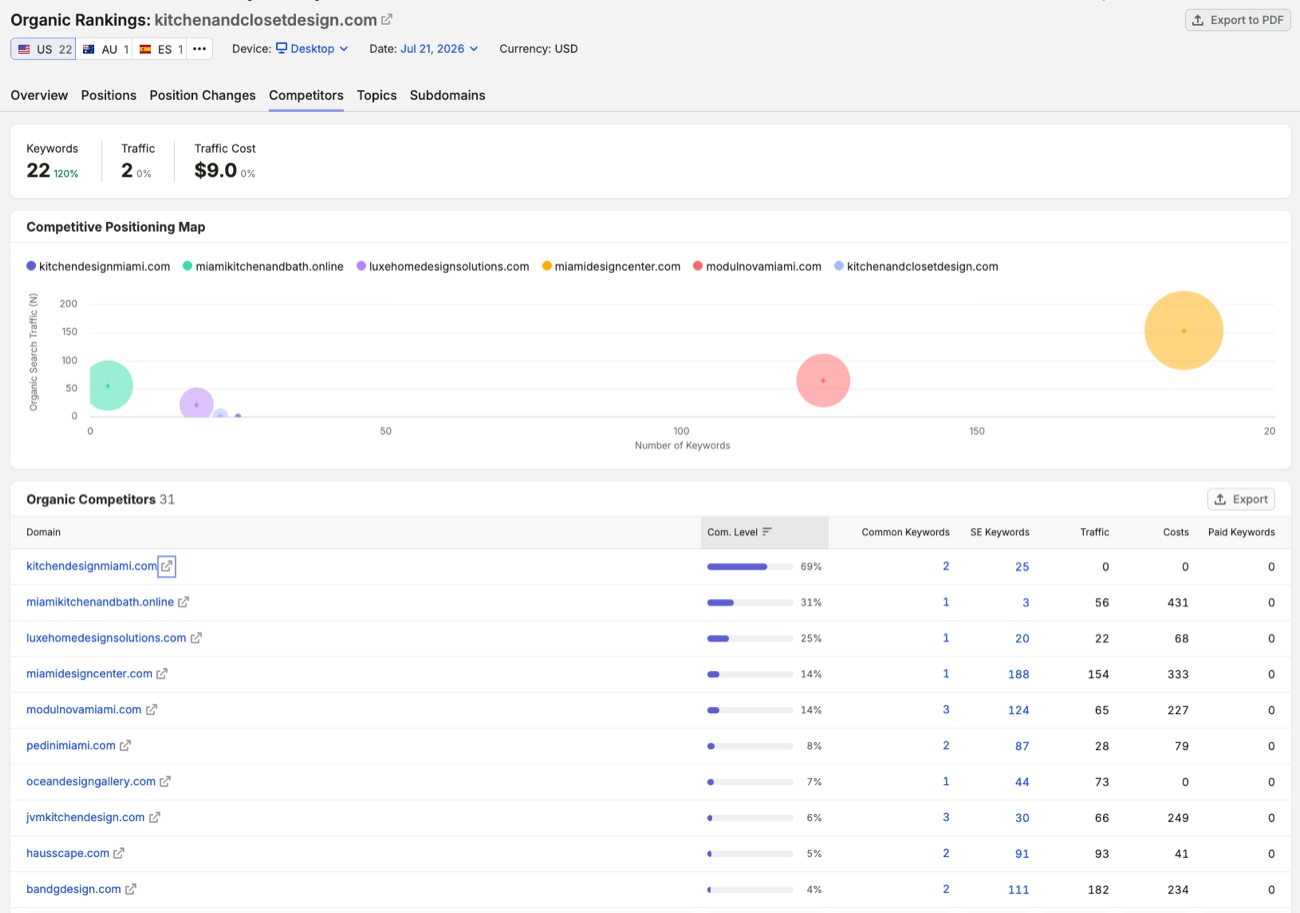Switch to the Position Changes tab
The width and height of the screenshot is (1300, 913).
[x=203, y=95]
